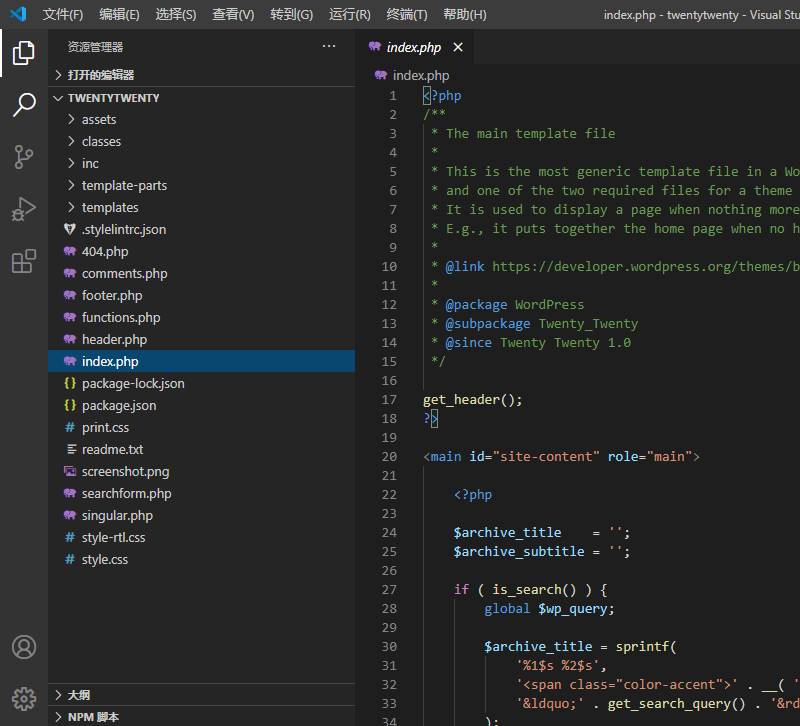800x726 pixels.
Task: Open the 文件(F) menu
Action: (62, 14)
